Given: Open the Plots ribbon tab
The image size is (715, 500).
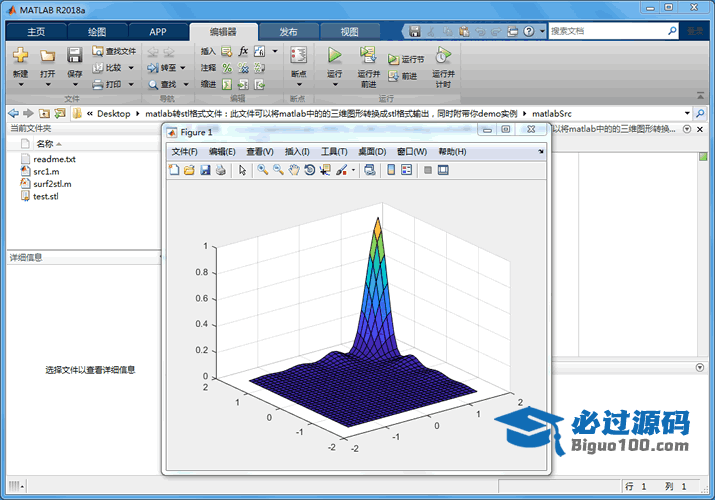Looking at the screenshot, I should tap(97, 31).
